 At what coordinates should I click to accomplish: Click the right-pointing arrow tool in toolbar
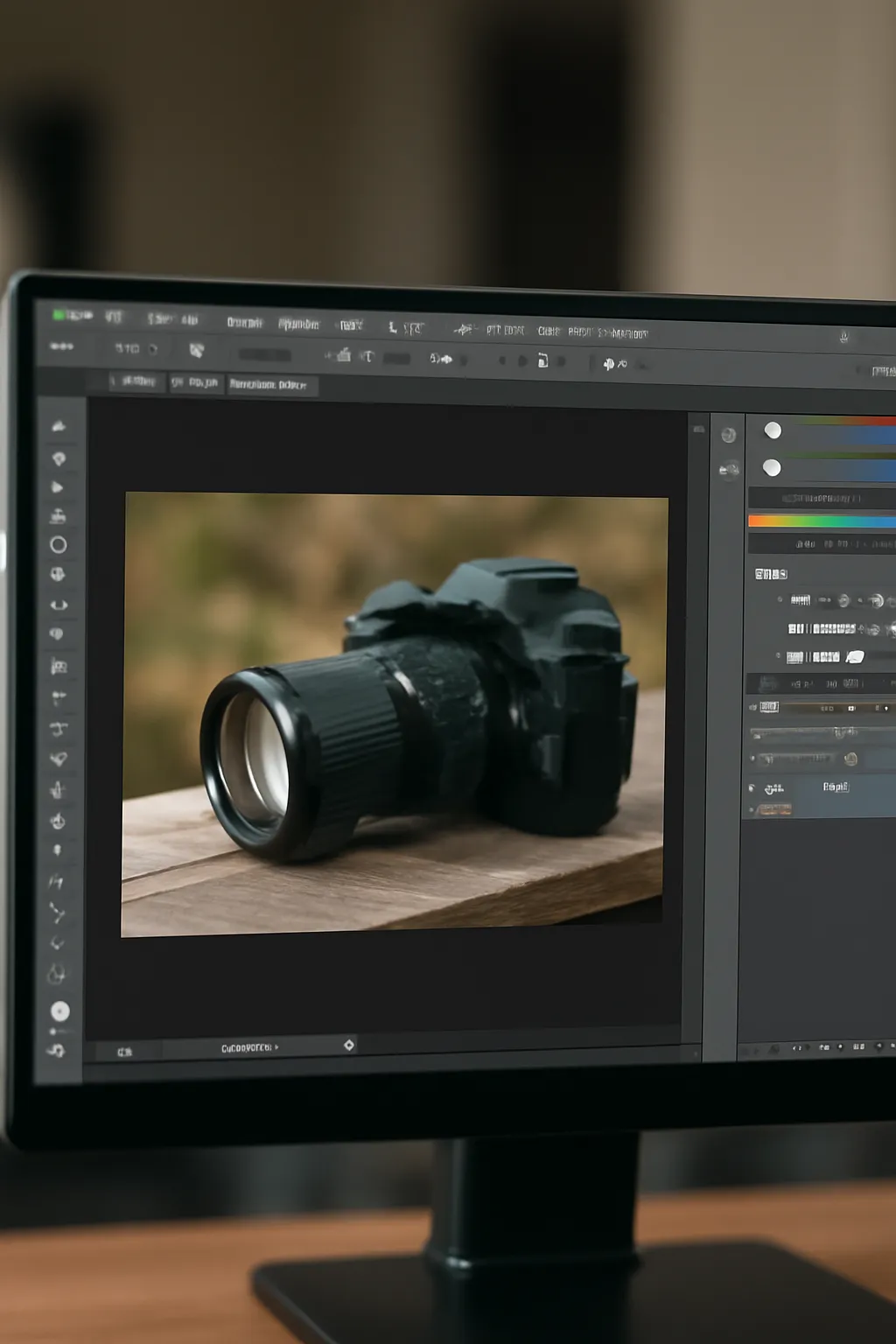tap(58, 487)
